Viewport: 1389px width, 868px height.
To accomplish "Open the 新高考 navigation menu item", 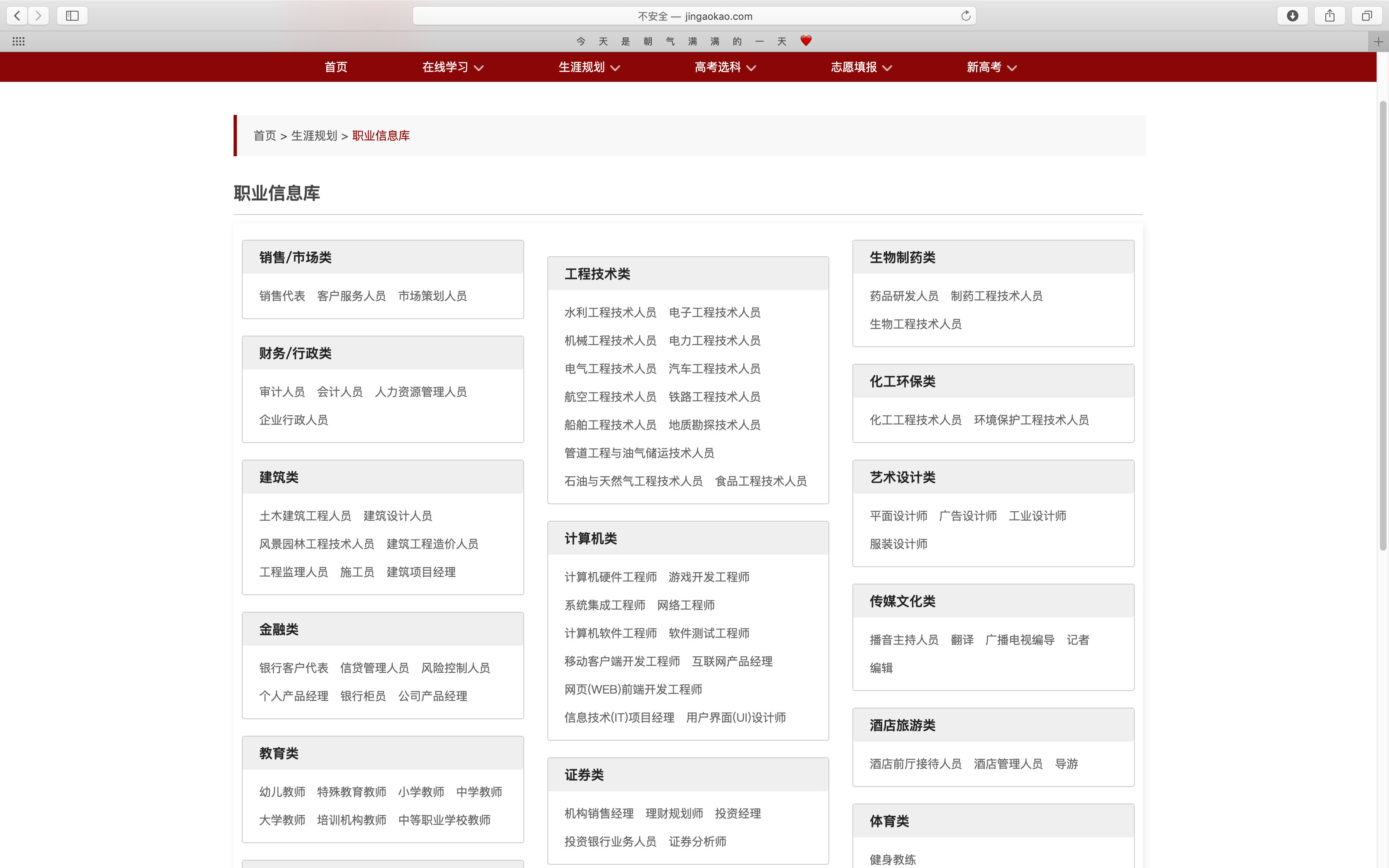I will pos(991,67).
